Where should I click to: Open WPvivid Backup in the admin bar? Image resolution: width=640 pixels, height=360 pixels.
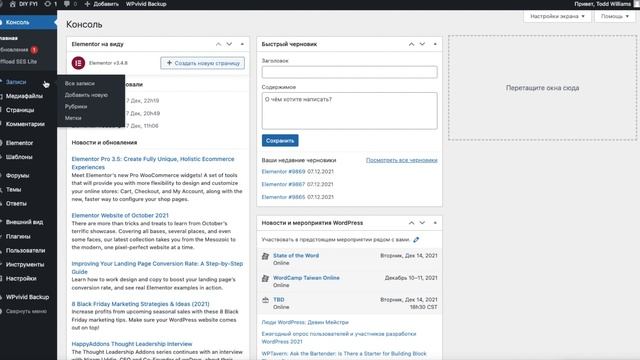[x=146, y=4]
